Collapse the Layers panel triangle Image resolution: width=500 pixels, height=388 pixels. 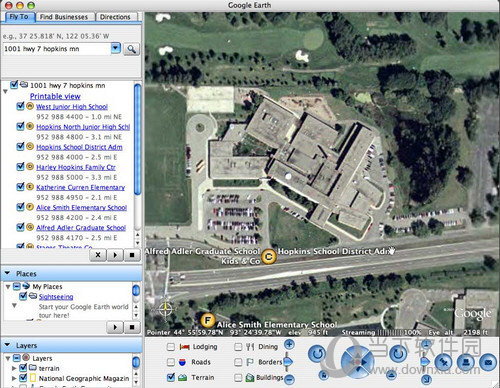[x=7, y=345]
